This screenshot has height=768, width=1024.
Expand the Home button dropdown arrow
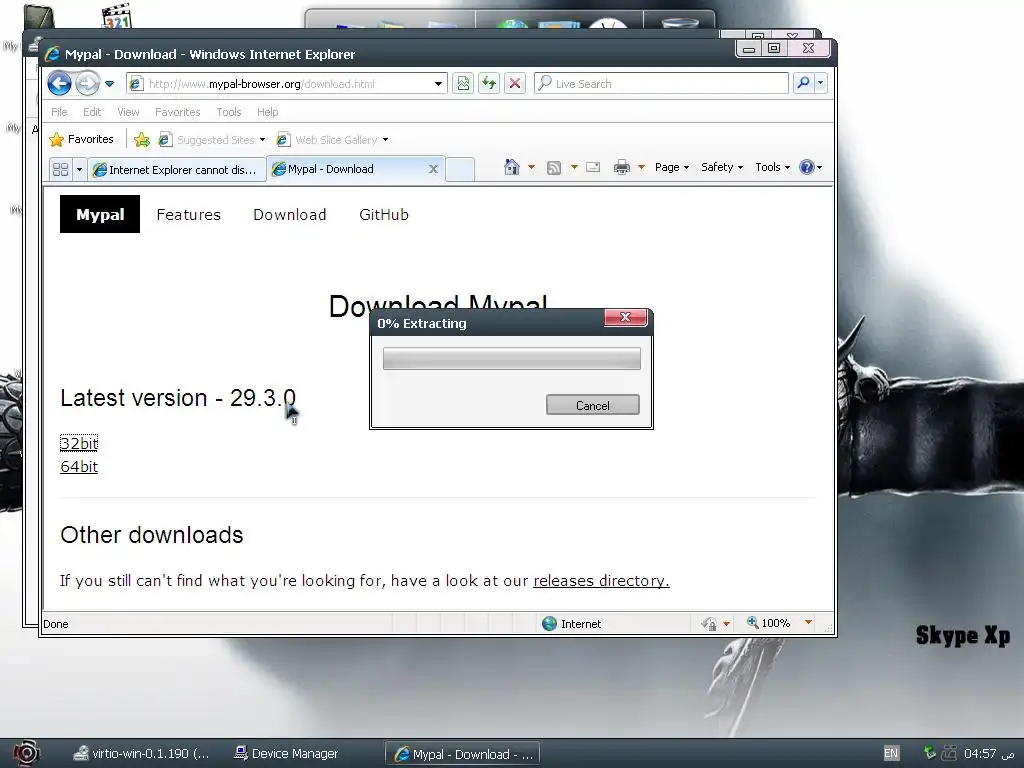(532, 167)
